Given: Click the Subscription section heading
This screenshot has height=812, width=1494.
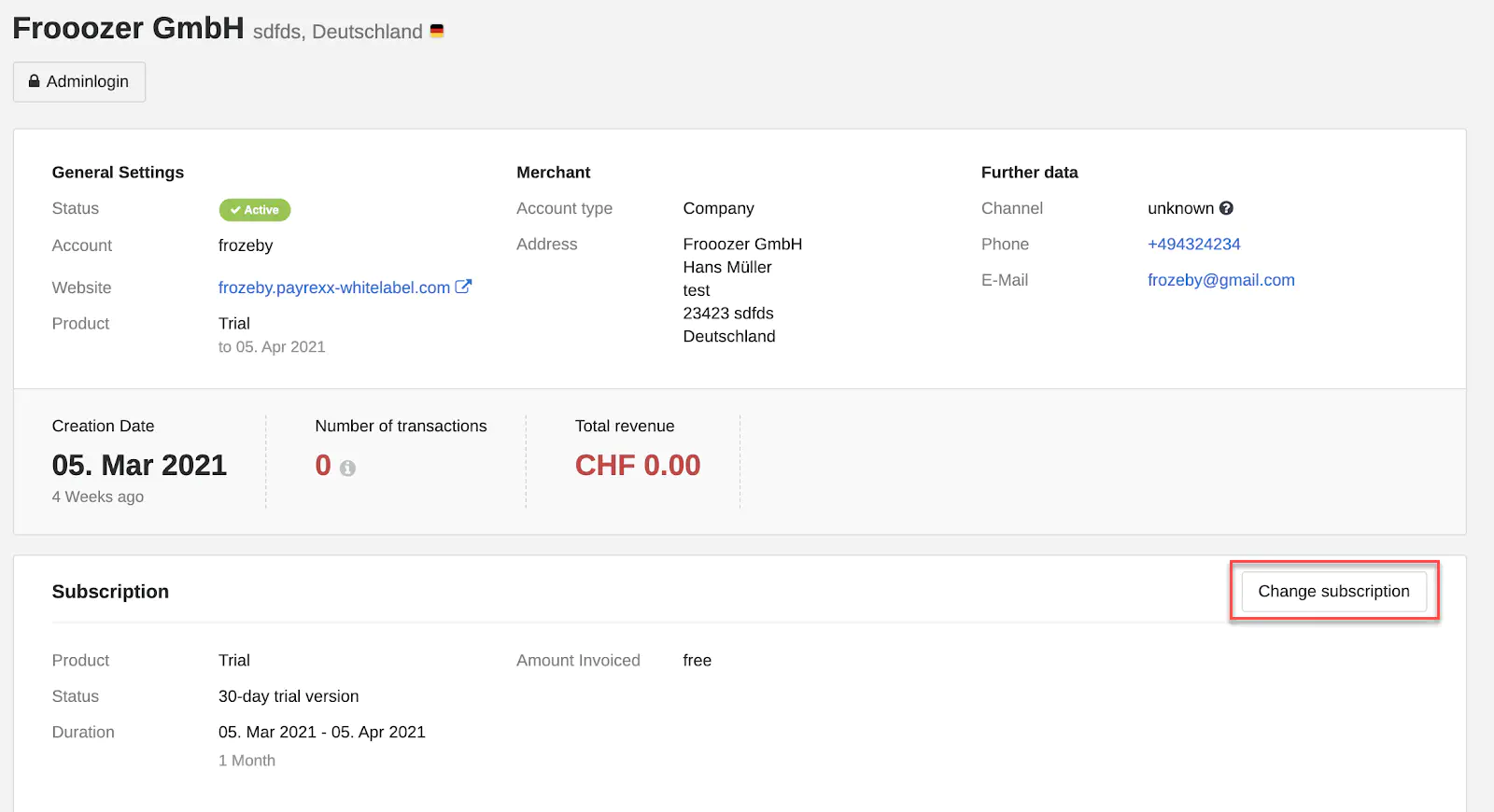Looking at the screenshot, I should pos(110,592).
